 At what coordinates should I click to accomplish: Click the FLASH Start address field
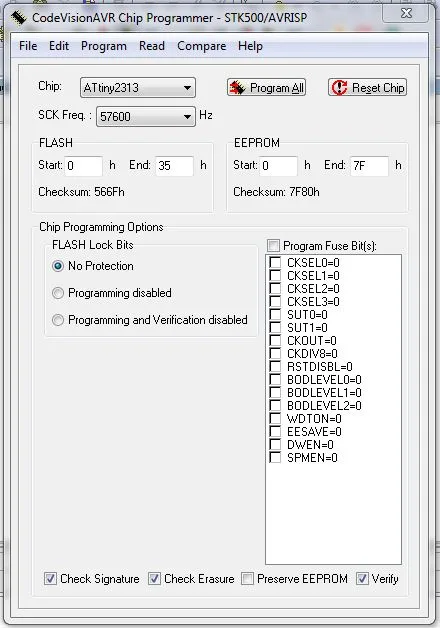(84, 166)
